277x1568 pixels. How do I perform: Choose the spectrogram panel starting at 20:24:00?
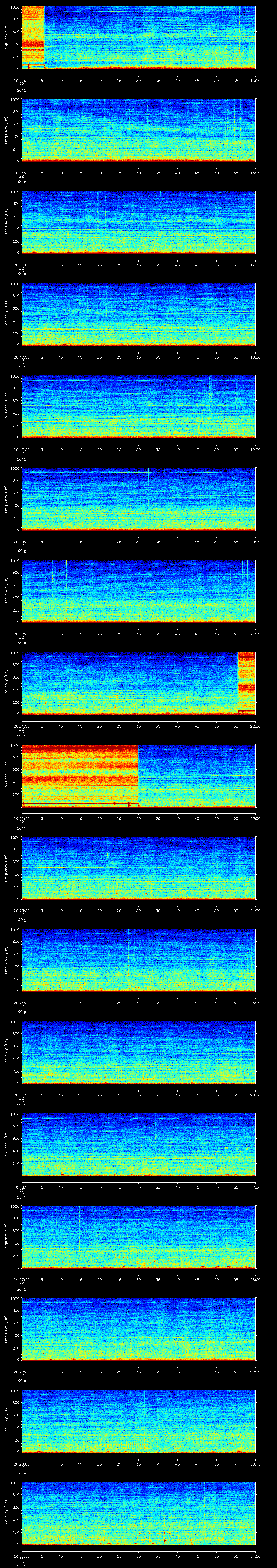coord(138,960)
